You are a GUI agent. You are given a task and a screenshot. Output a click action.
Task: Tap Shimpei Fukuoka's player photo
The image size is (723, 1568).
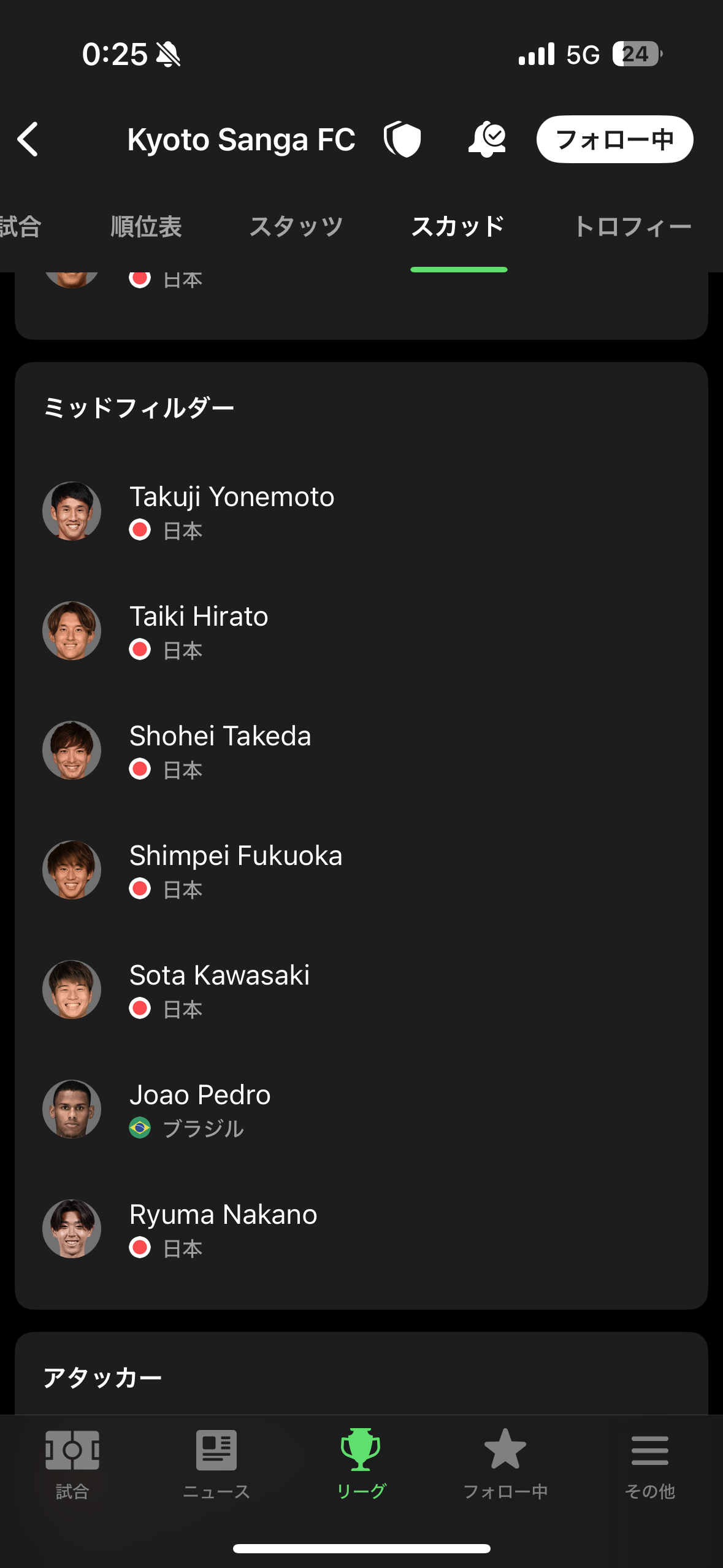pos(72,870)
